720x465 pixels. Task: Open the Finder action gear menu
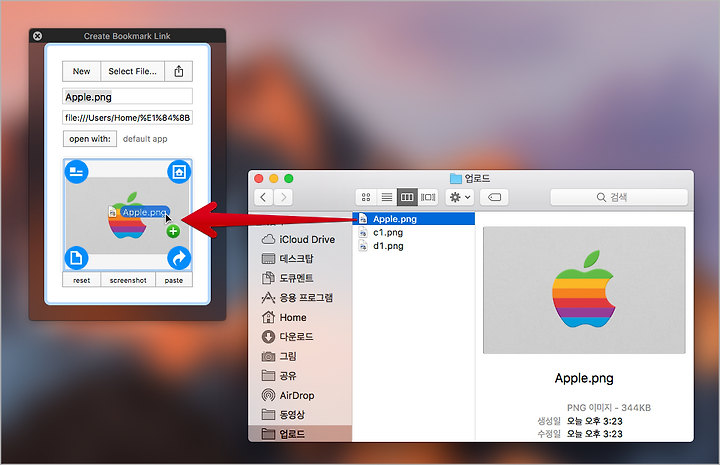click(x=460, y=197)
